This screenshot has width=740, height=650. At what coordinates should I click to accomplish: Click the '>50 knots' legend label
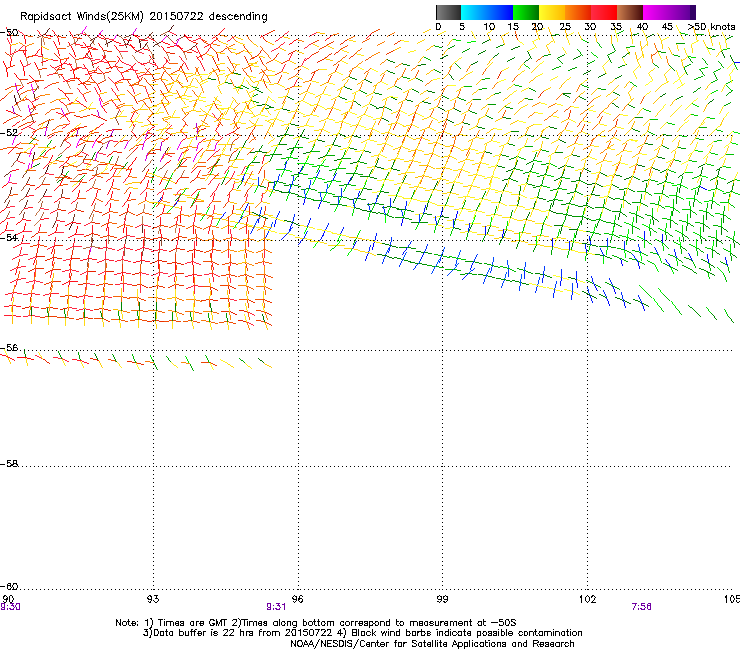(x=711, y=27)
